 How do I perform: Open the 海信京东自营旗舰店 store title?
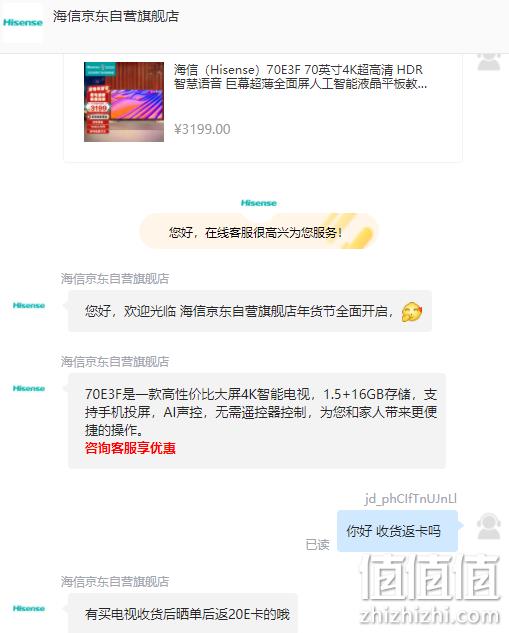(116, 16)
